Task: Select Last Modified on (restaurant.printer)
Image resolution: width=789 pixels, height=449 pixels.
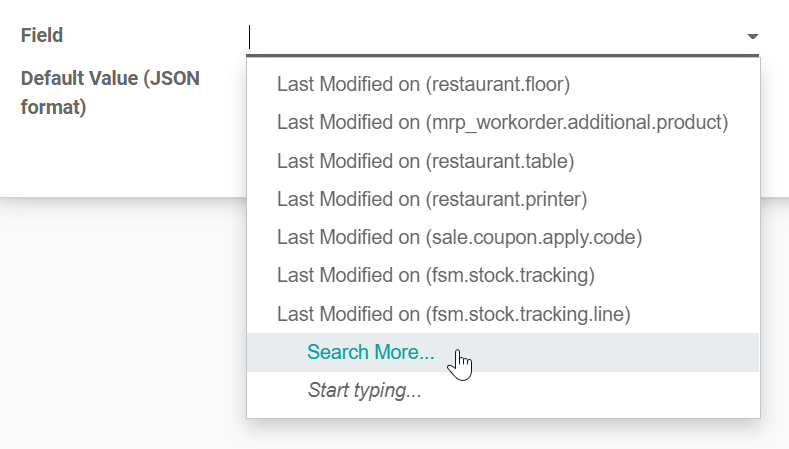Action: (431, 199)
